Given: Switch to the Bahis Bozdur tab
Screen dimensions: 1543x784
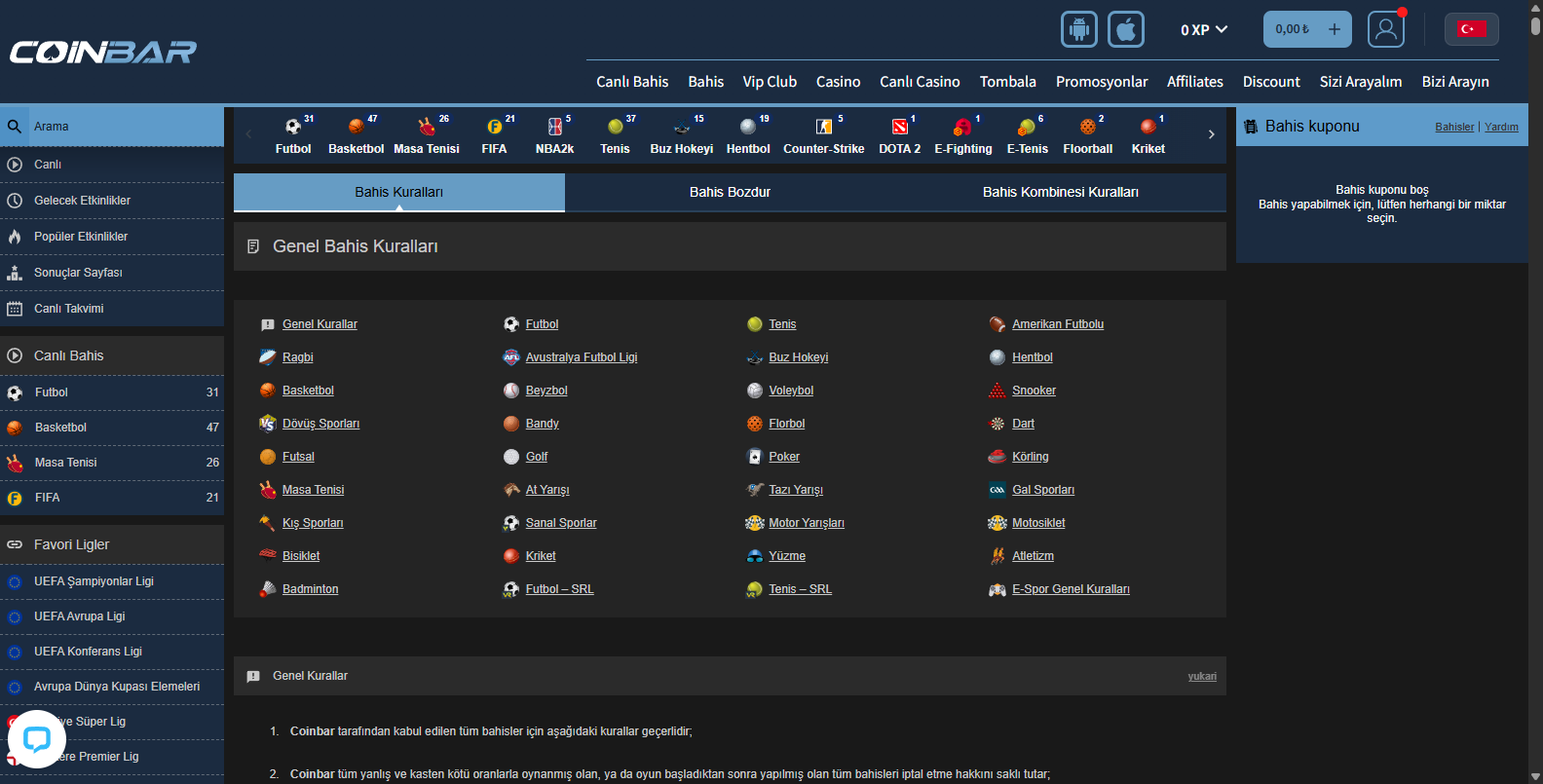Looking at the screenshot, I should point(730,192).
